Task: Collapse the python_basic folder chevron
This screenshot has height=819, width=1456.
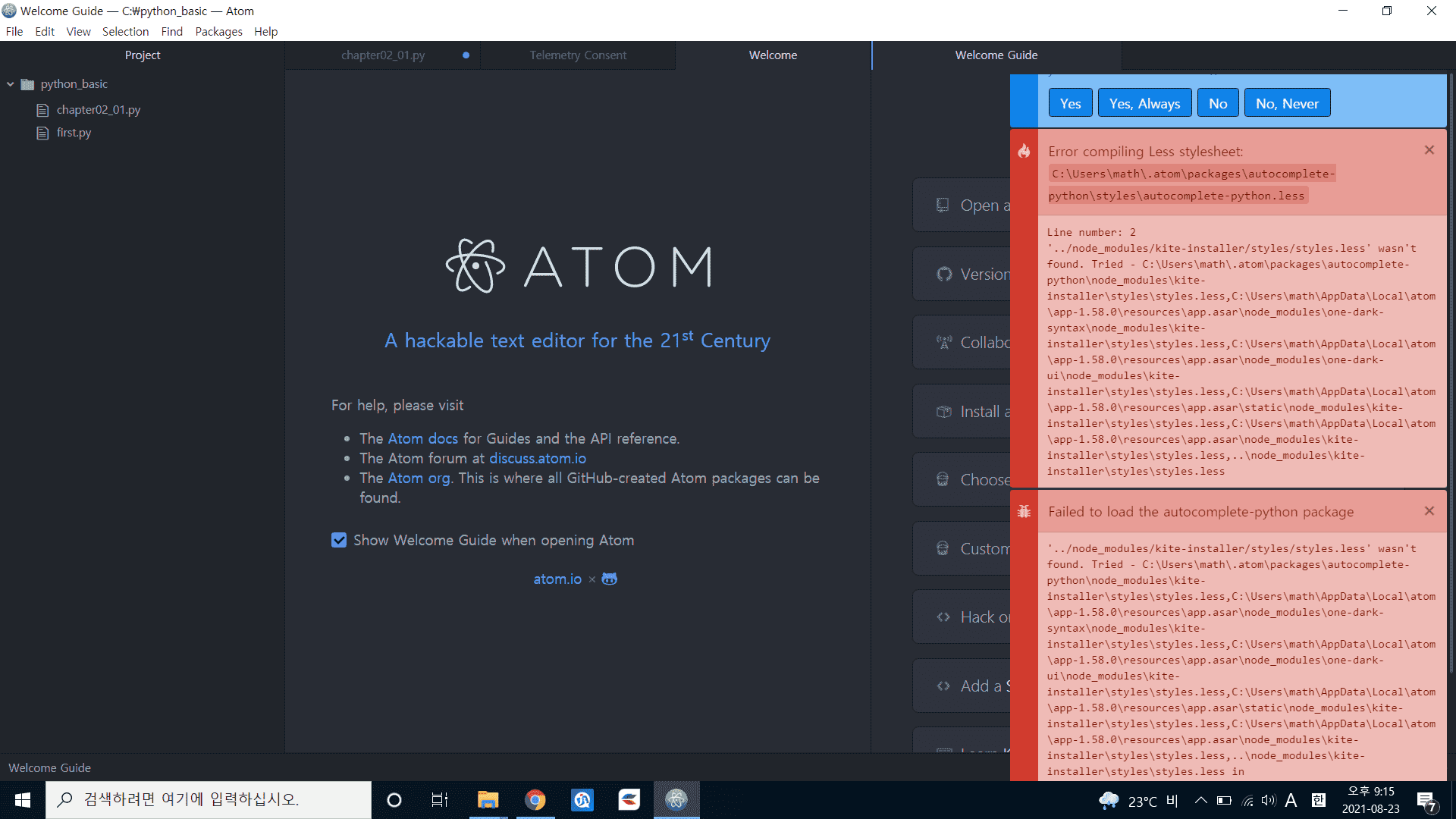Action: click(x=11, y=84)
